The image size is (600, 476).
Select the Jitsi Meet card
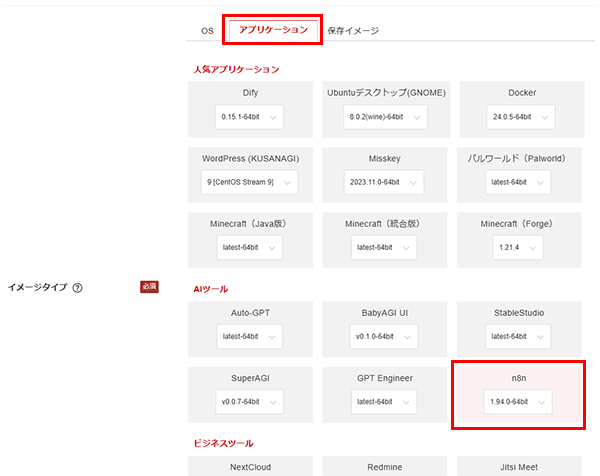pyautogui.click(x=519, y=466)
